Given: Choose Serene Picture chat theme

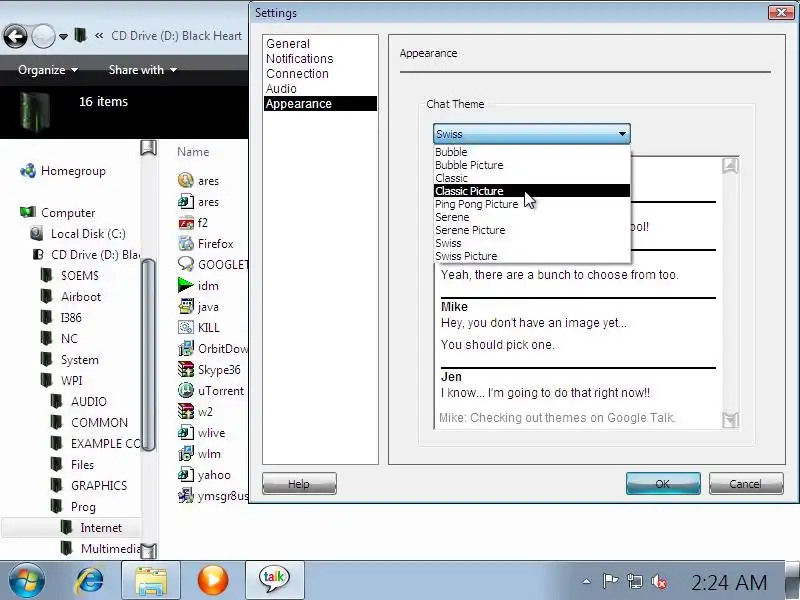Looking at the screenshot, I should [532, 230].
